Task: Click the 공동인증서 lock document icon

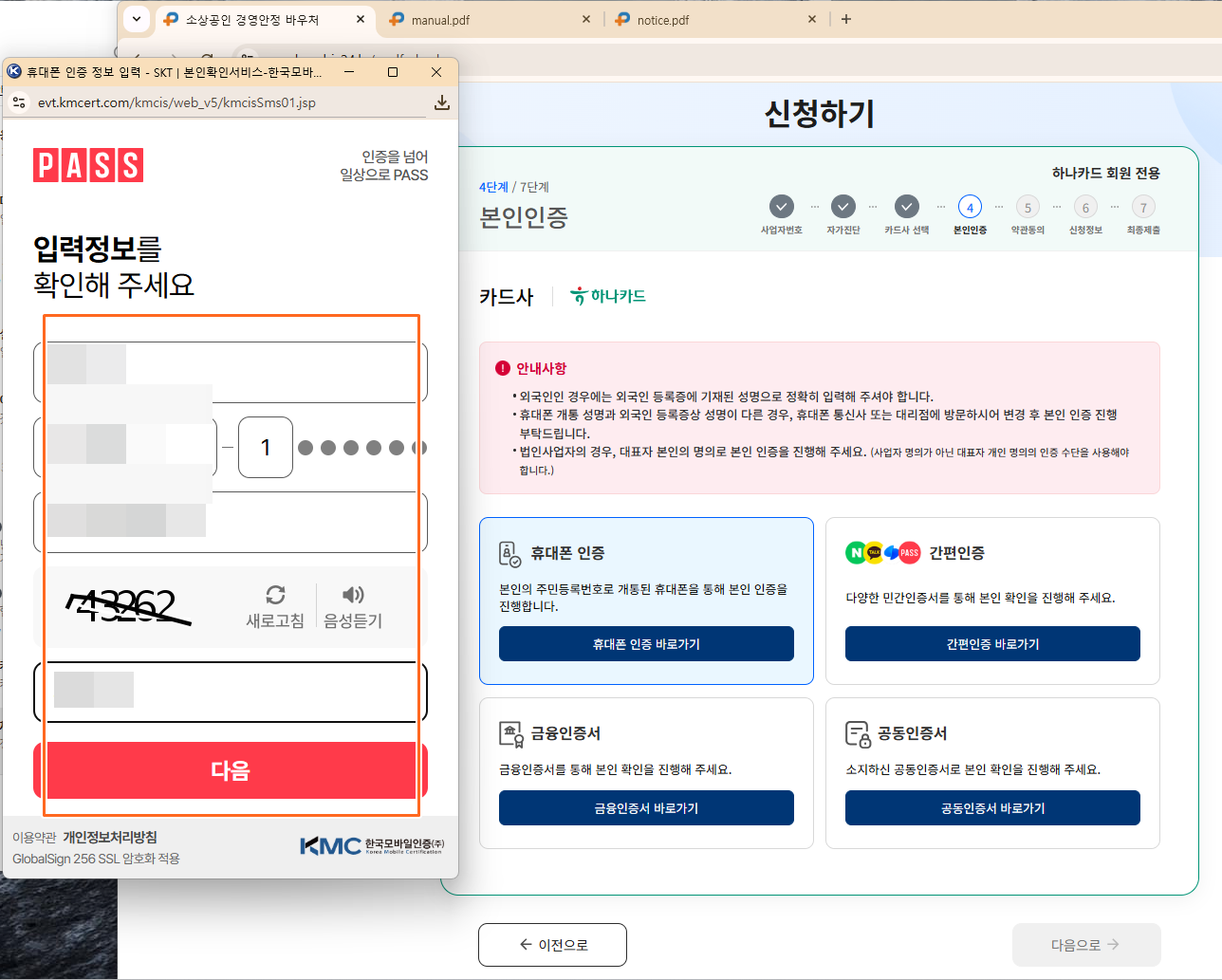Action: 858,733
